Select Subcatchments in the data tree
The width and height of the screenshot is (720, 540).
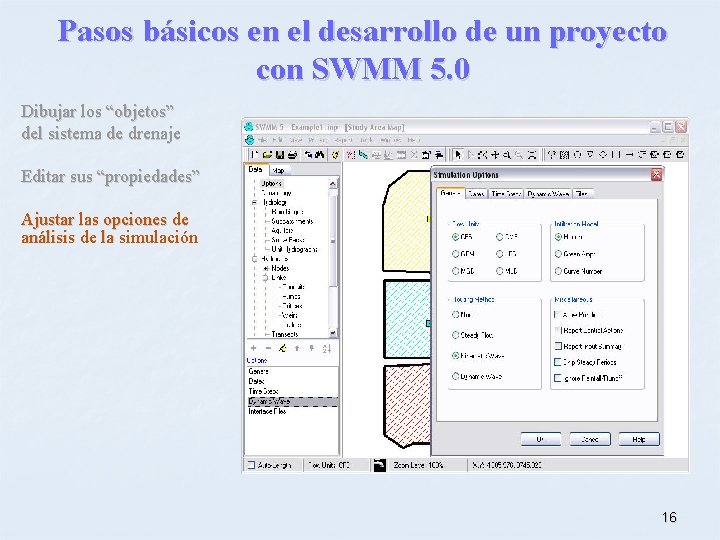[x=292, y=221]
